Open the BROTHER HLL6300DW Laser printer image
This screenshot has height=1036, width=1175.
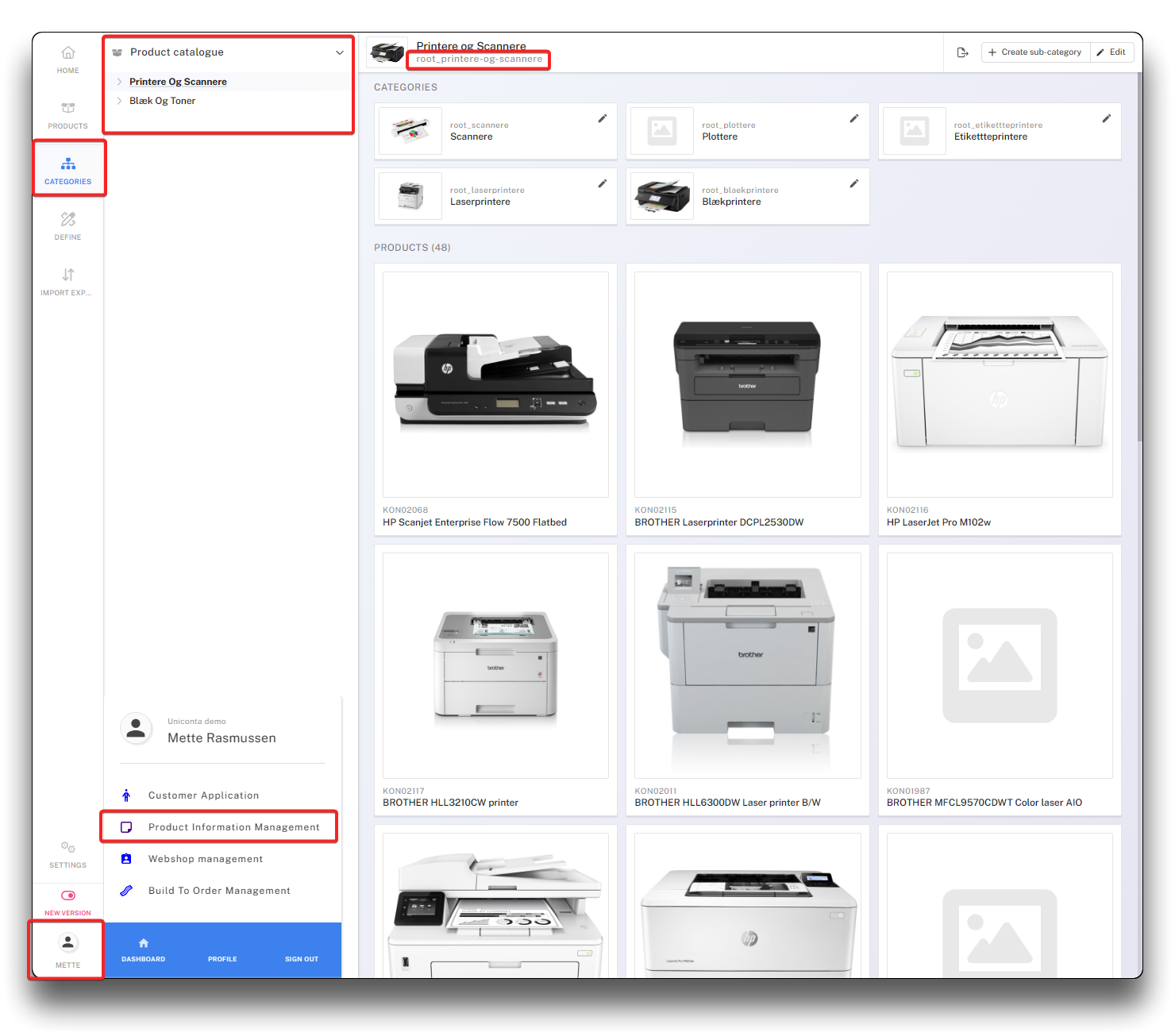point(748,665)
